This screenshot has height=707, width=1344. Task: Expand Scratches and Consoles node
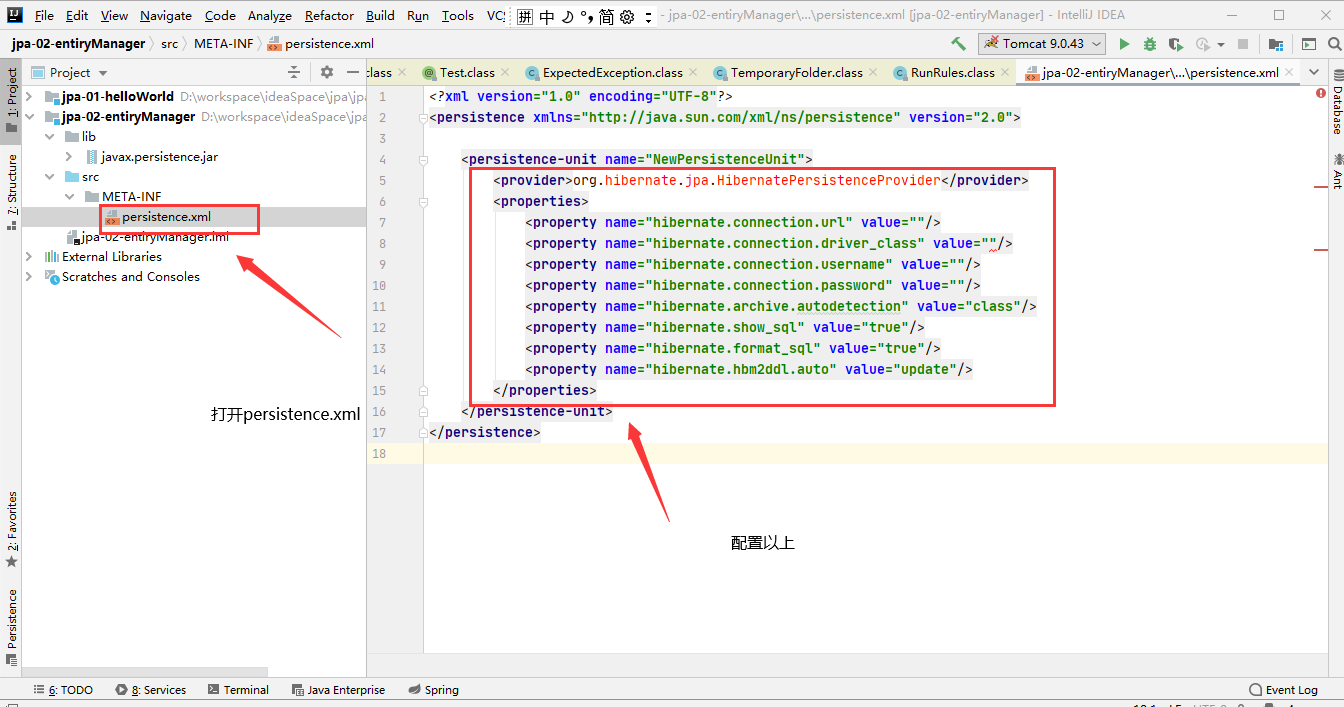click(x=29, y=277)
